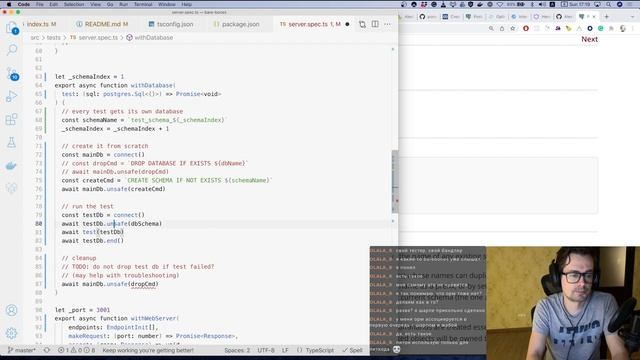
Task: Open the Manage gear in activity bar
Action: pyautogui.click(x=11, y=333)
